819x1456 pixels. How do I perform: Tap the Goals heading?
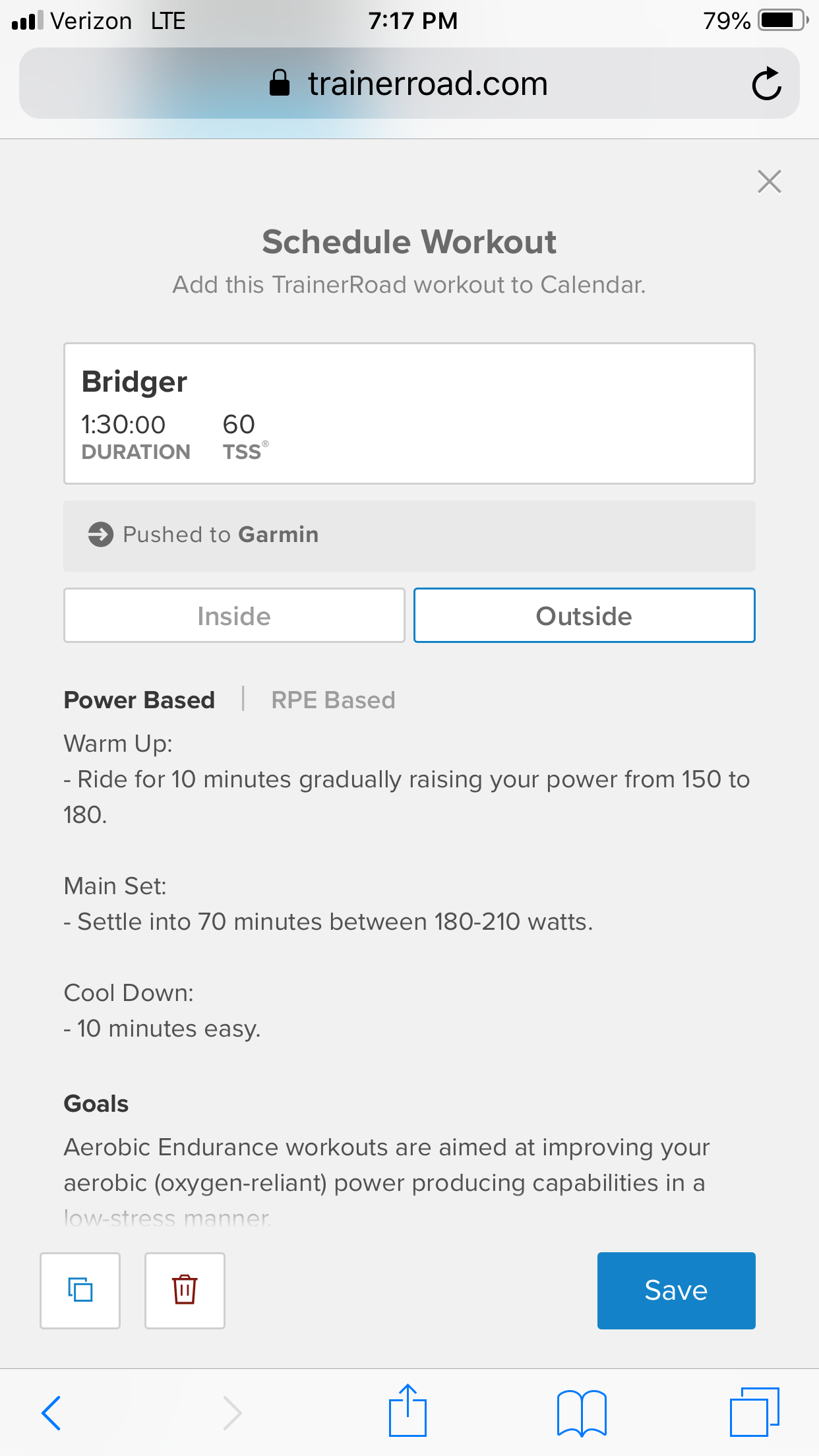tap(96, 1103)
